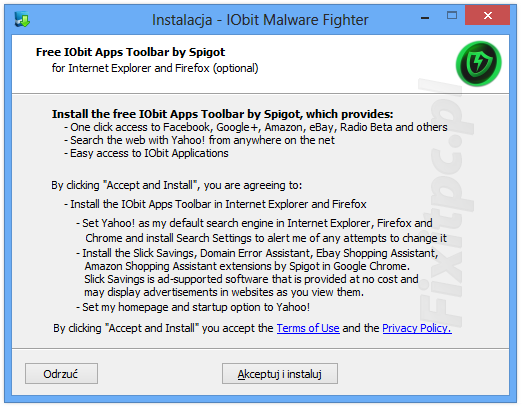Viewport: 522px width, 407px height.
Task: Open the Privacy Policy link
Action: [417, 328]
